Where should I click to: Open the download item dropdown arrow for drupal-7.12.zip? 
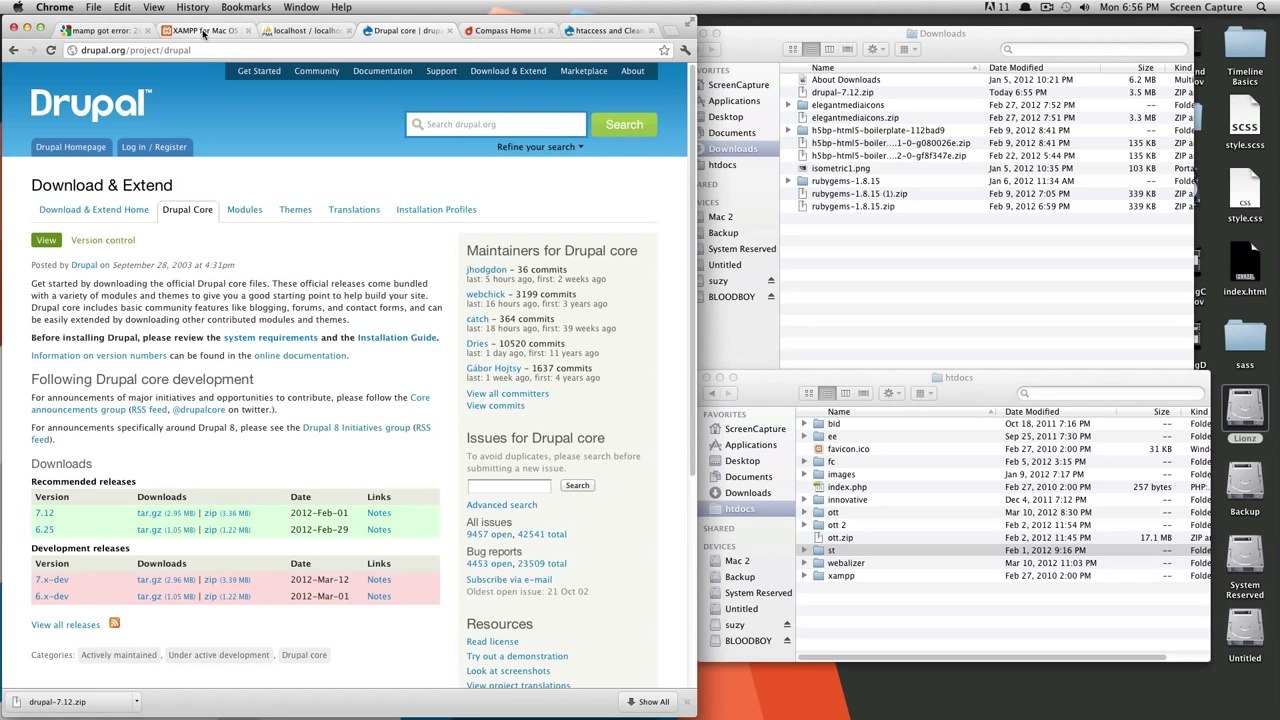[x=136, y=701]
